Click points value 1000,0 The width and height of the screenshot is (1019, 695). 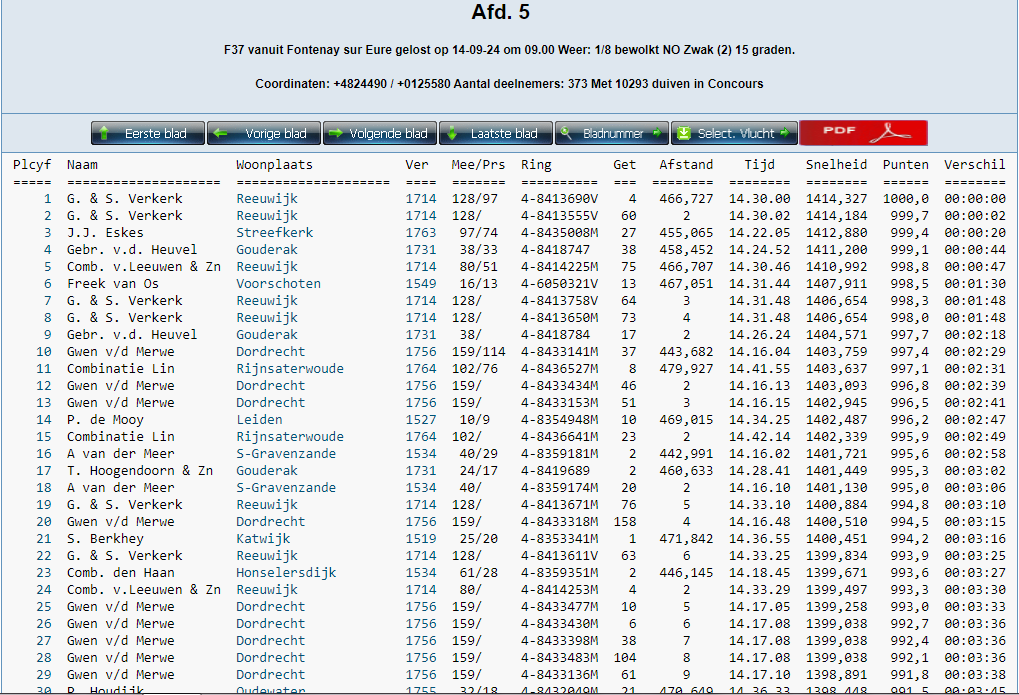(905, 199)
